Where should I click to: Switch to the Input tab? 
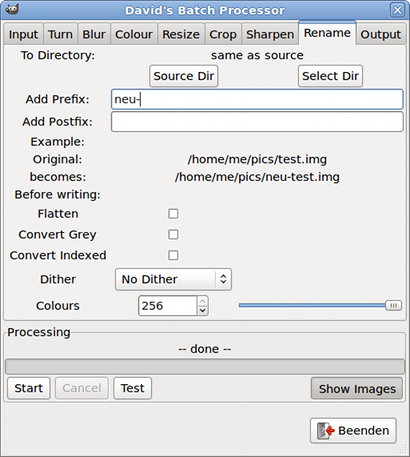click(x=23, y=34)
